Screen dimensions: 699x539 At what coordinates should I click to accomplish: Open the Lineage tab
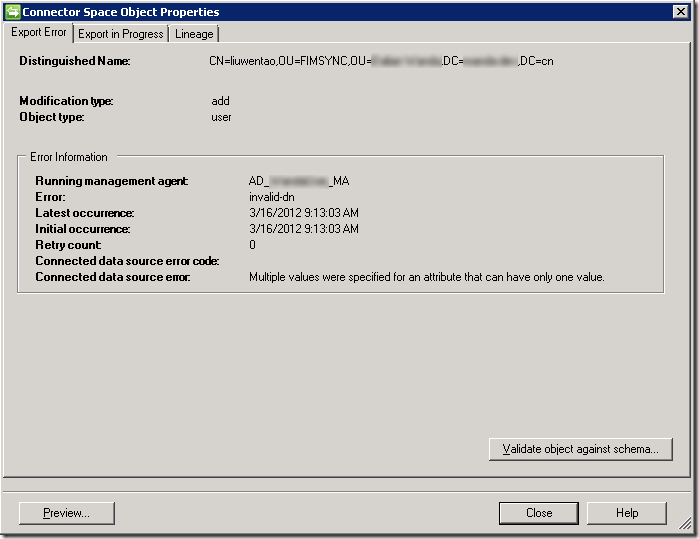(194, 34)
